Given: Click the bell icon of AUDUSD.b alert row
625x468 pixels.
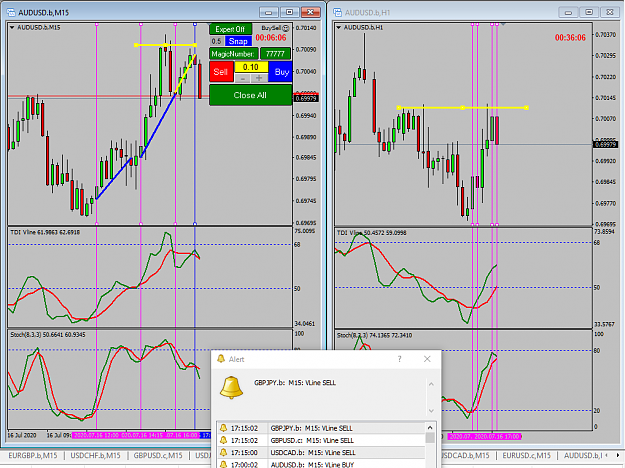Looking at the screenshot, I should click(223, 464).
